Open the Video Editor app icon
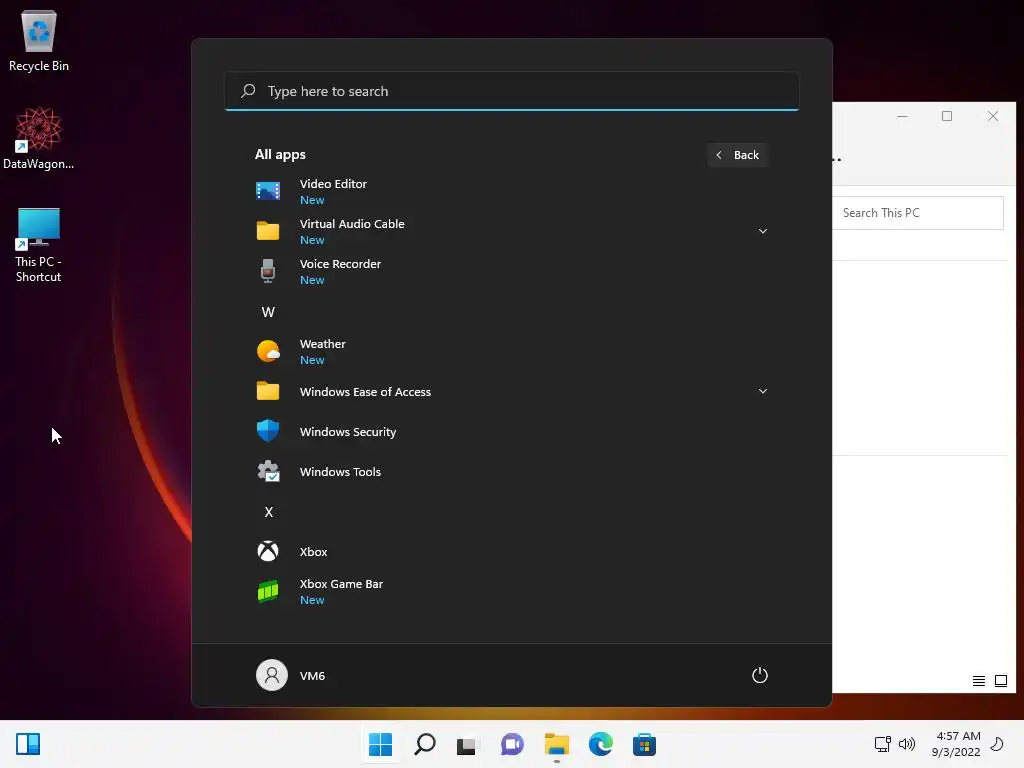 [268, 191]
